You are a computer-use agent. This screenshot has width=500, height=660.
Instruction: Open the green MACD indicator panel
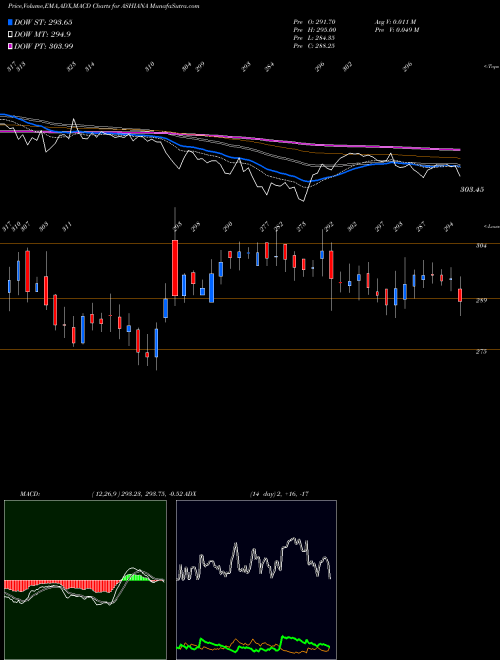(x=85, y=580)
